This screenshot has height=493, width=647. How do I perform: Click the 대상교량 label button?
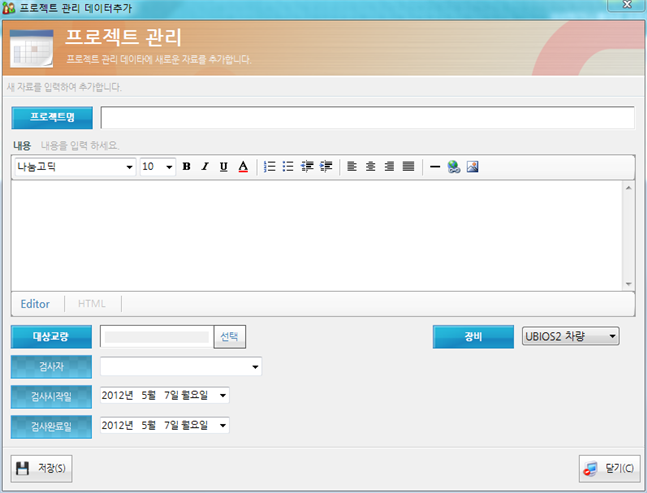(51, 337)
